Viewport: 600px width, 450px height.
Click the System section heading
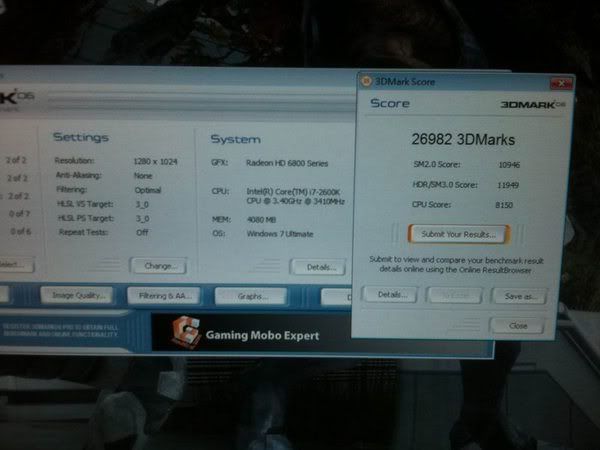236,139
